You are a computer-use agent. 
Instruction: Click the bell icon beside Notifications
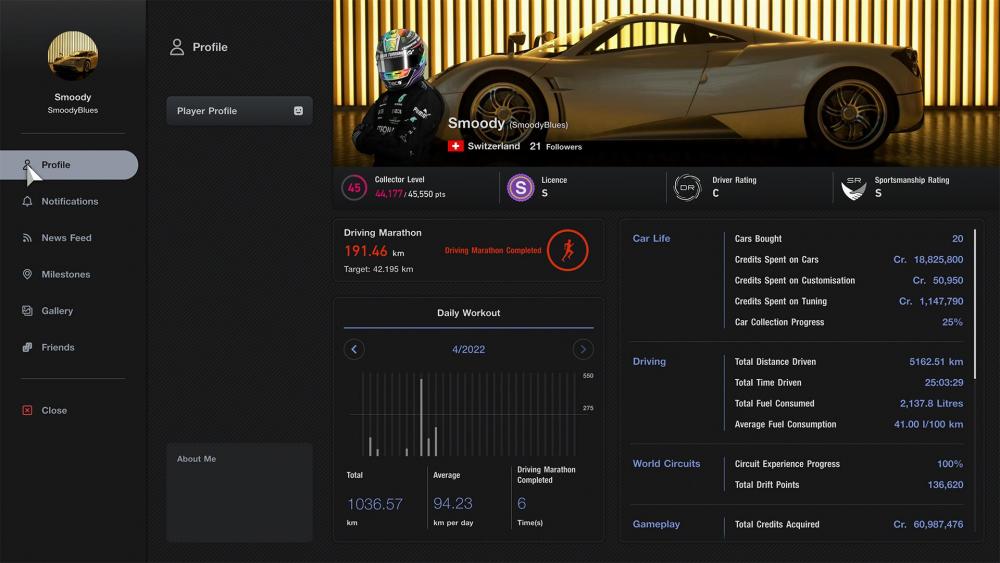click(x=27, y=202)
